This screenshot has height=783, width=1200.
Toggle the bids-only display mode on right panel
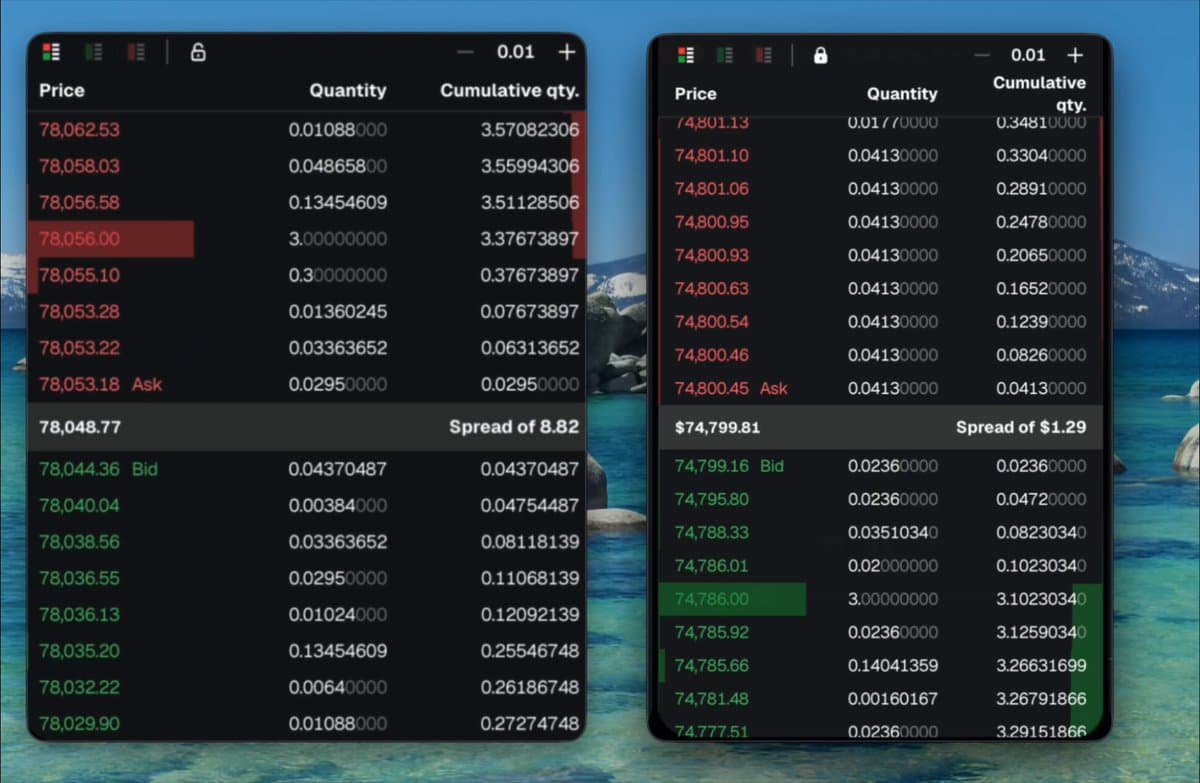tap(725, 55)
